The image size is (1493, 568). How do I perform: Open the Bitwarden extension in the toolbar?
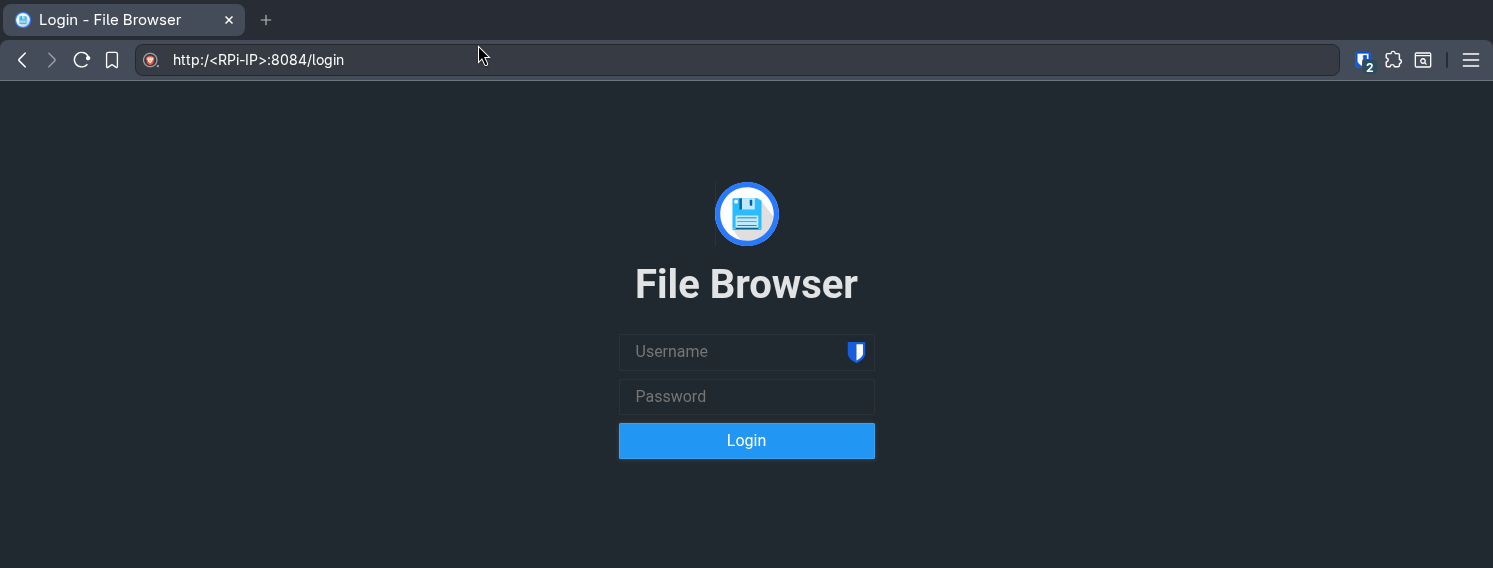(1364, 61)
